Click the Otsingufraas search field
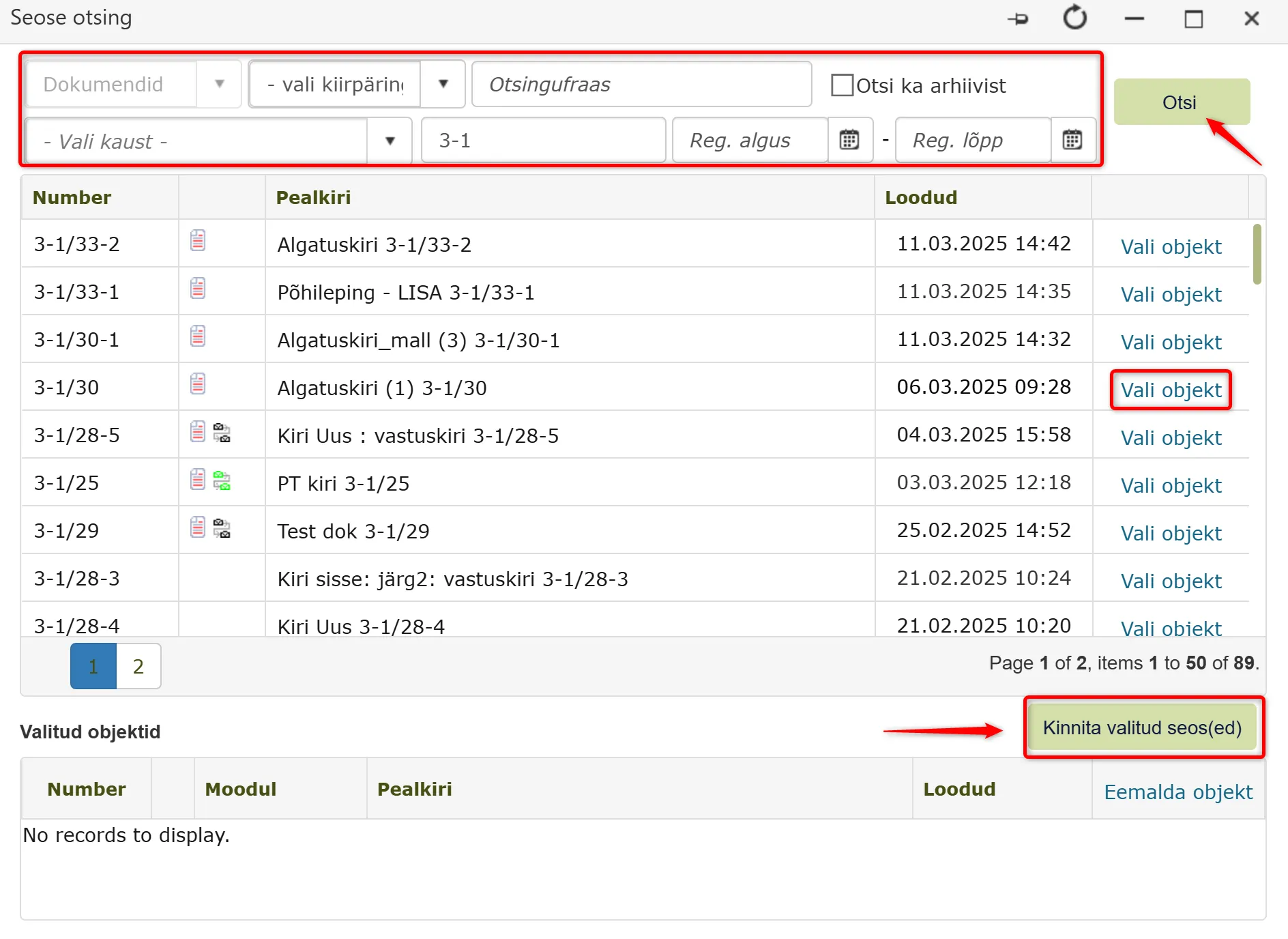 [642, 84]
